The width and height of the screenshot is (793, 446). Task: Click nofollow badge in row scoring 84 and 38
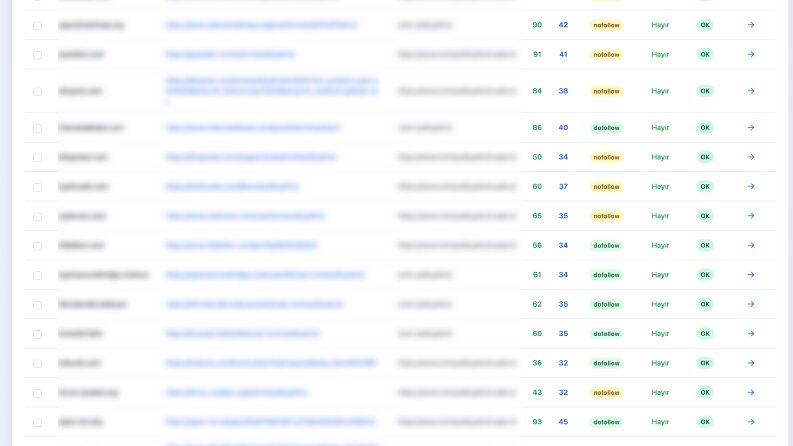pyautogui.click(x=606, y=91)
